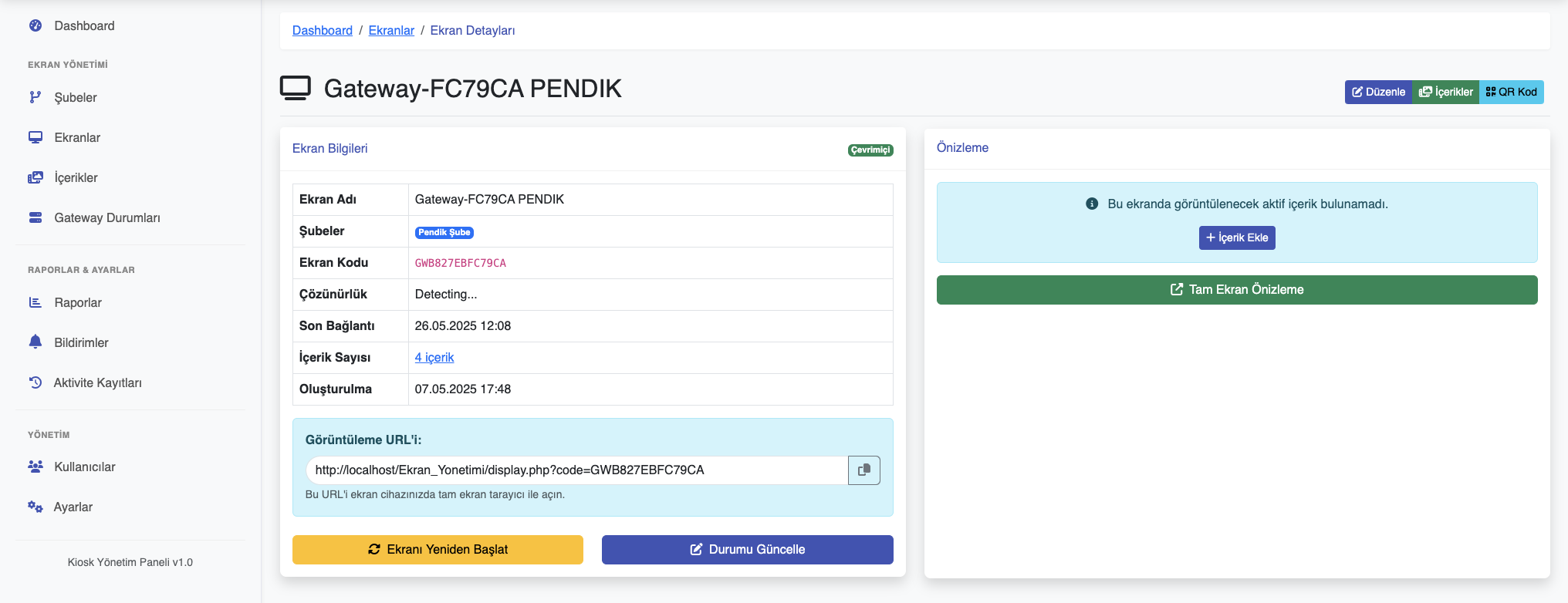The image size is (1568, 603).
Task: Go to Ekranlar in sidebar
Action: coord(77,137)
